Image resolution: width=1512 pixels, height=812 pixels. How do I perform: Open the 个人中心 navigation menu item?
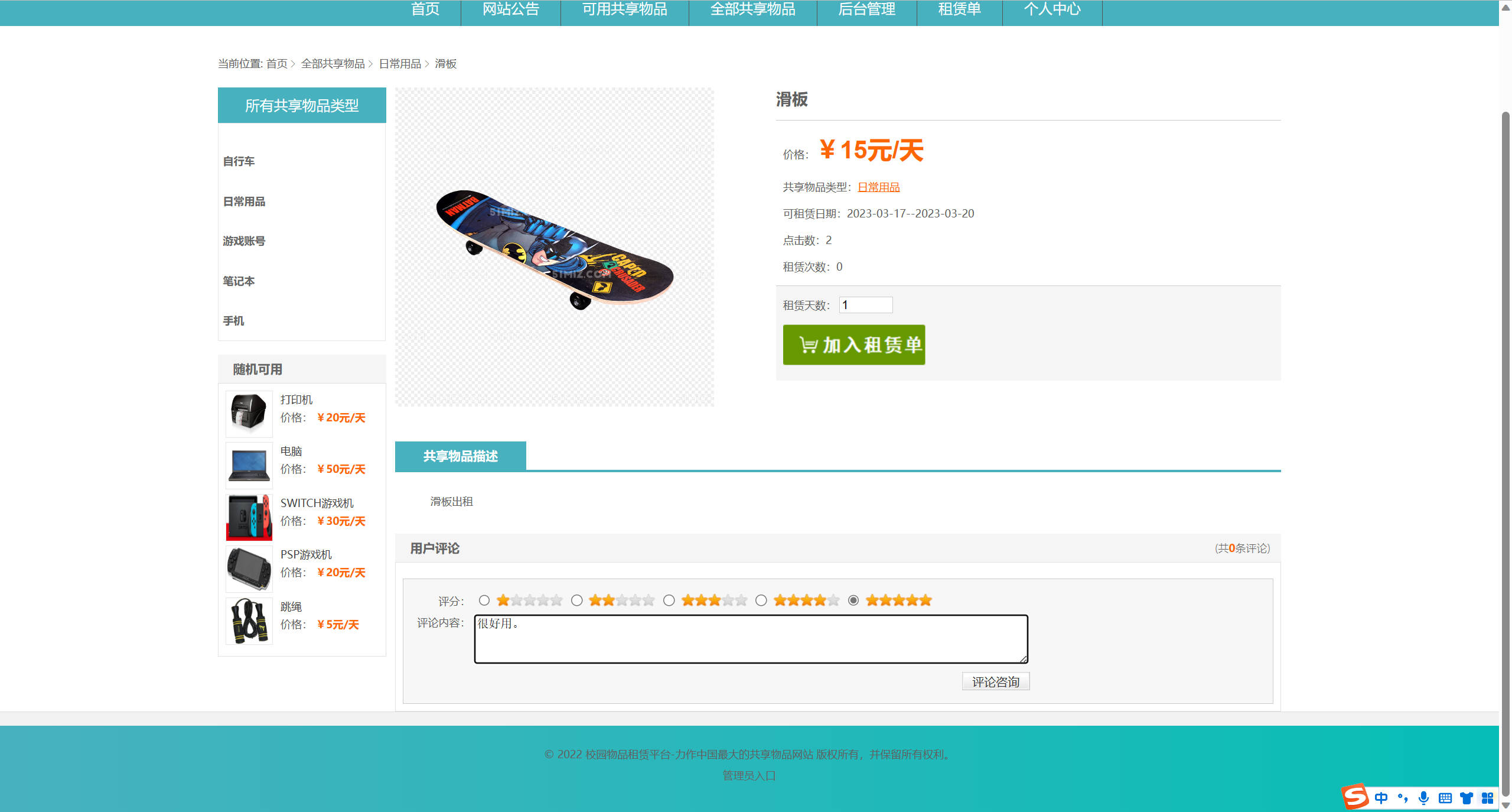(1052, 9)
